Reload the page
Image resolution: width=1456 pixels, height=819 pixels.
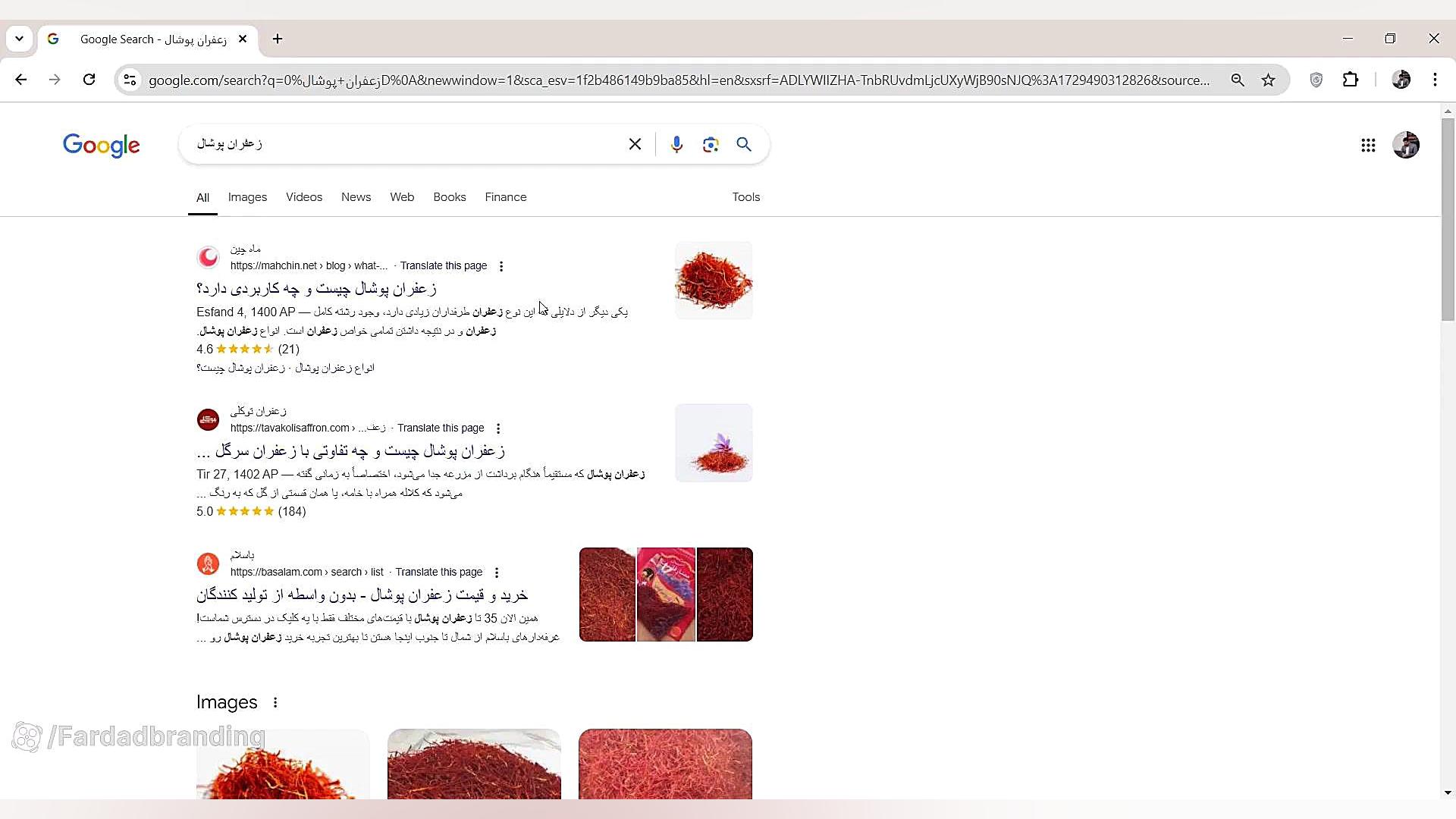pos(89,80)
